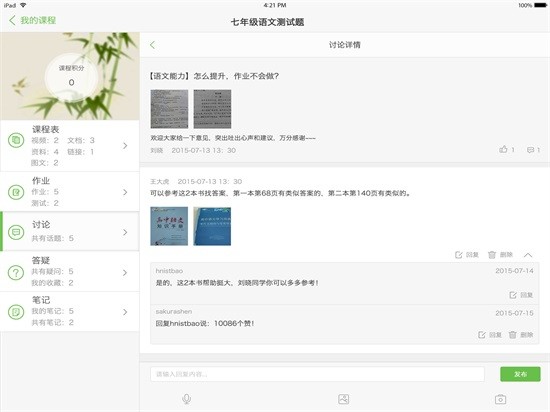550x412 pixels.
Task: Tap the image picker icon
Action: point(343,399)
